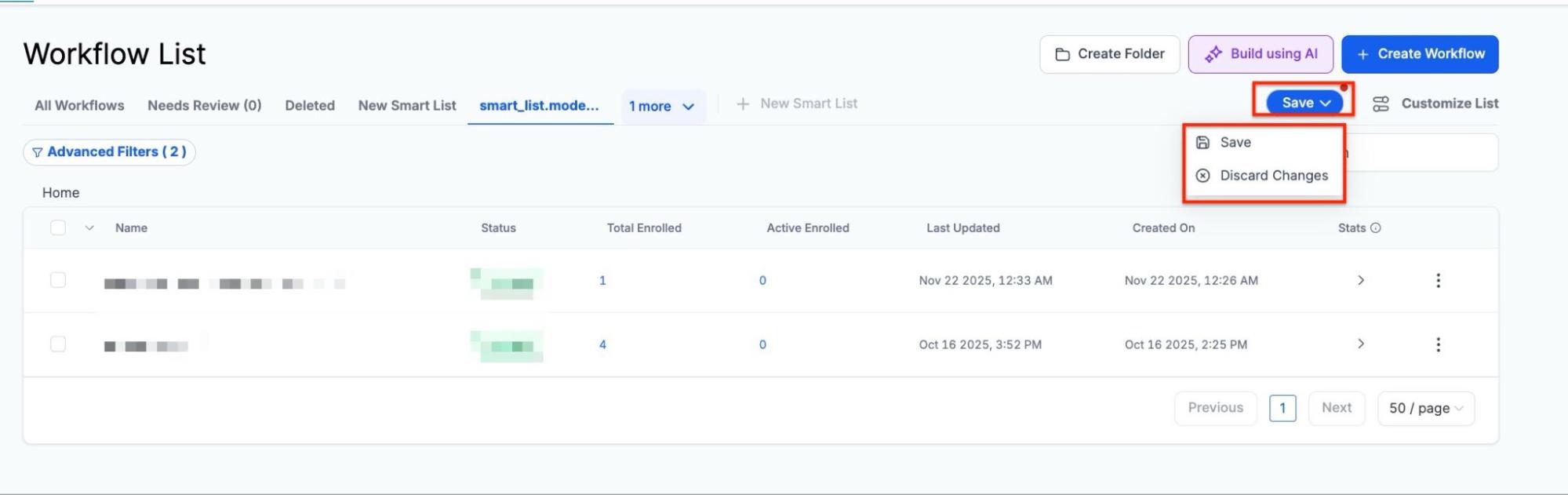Image resolution: width=1568 pixels, height=495 pixels.
Task: Tick the select-all checkbox in header
Action: pos(58,228)
